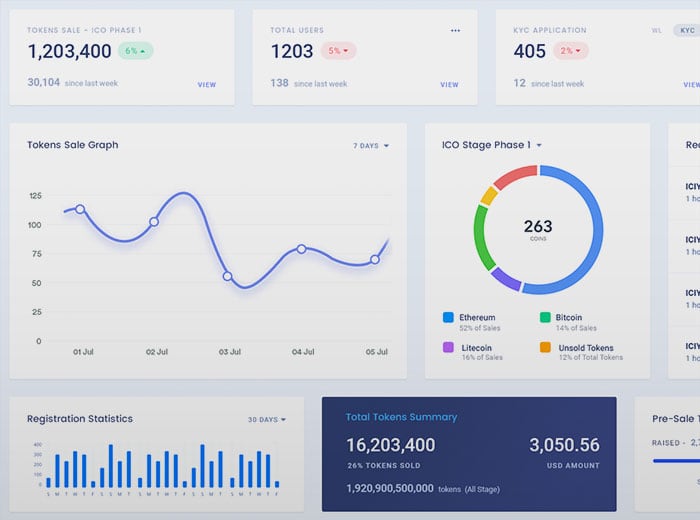
Task: Click the red 2% badge in KYC Application
Action: (x=572, y=51)
